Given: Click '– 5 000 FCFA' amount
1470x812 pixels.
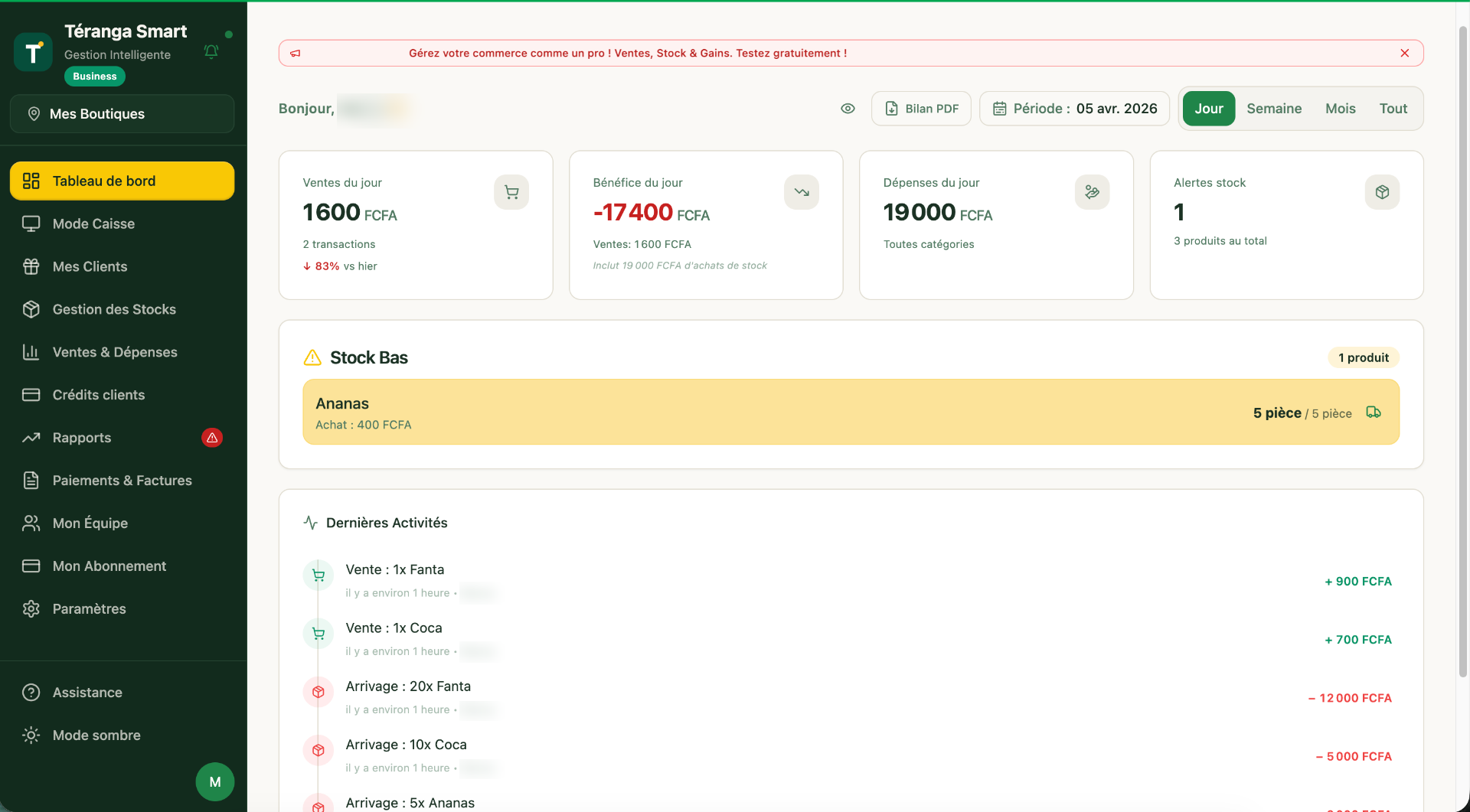Looking at the screenshot, I should coord(1354,756).
